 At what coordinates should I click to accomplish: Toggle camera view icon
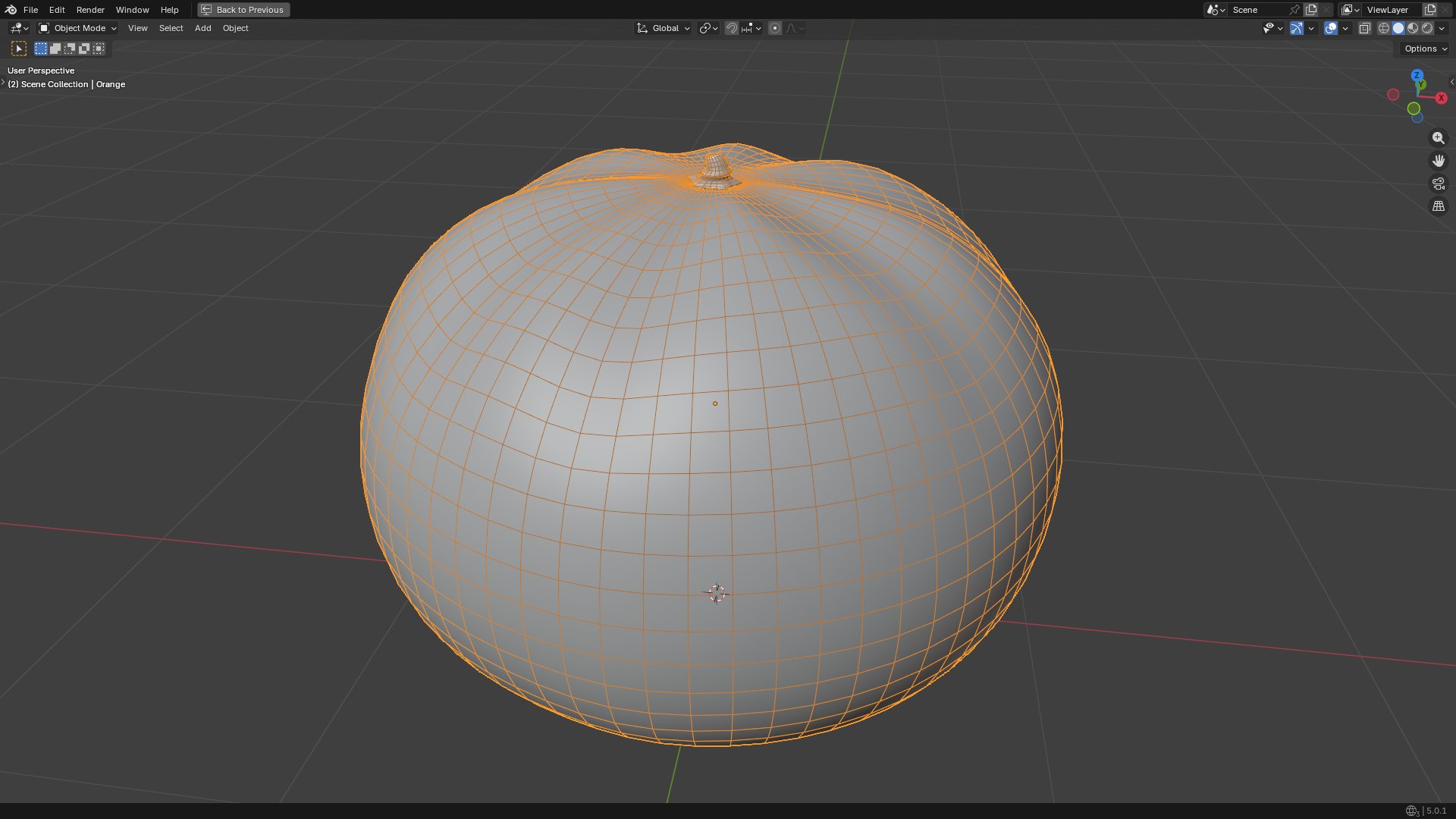coord(1438,184)
